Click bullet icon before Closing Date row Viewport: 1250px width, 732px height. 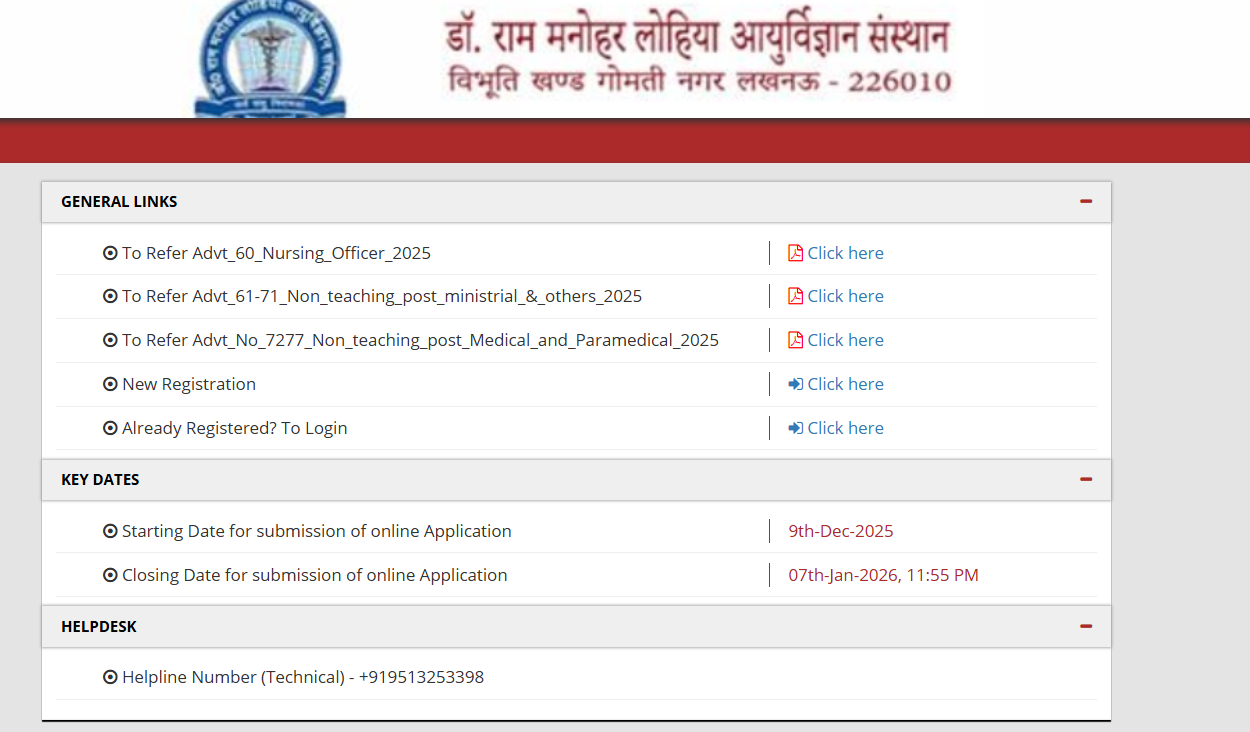click(x=110, y=575)
